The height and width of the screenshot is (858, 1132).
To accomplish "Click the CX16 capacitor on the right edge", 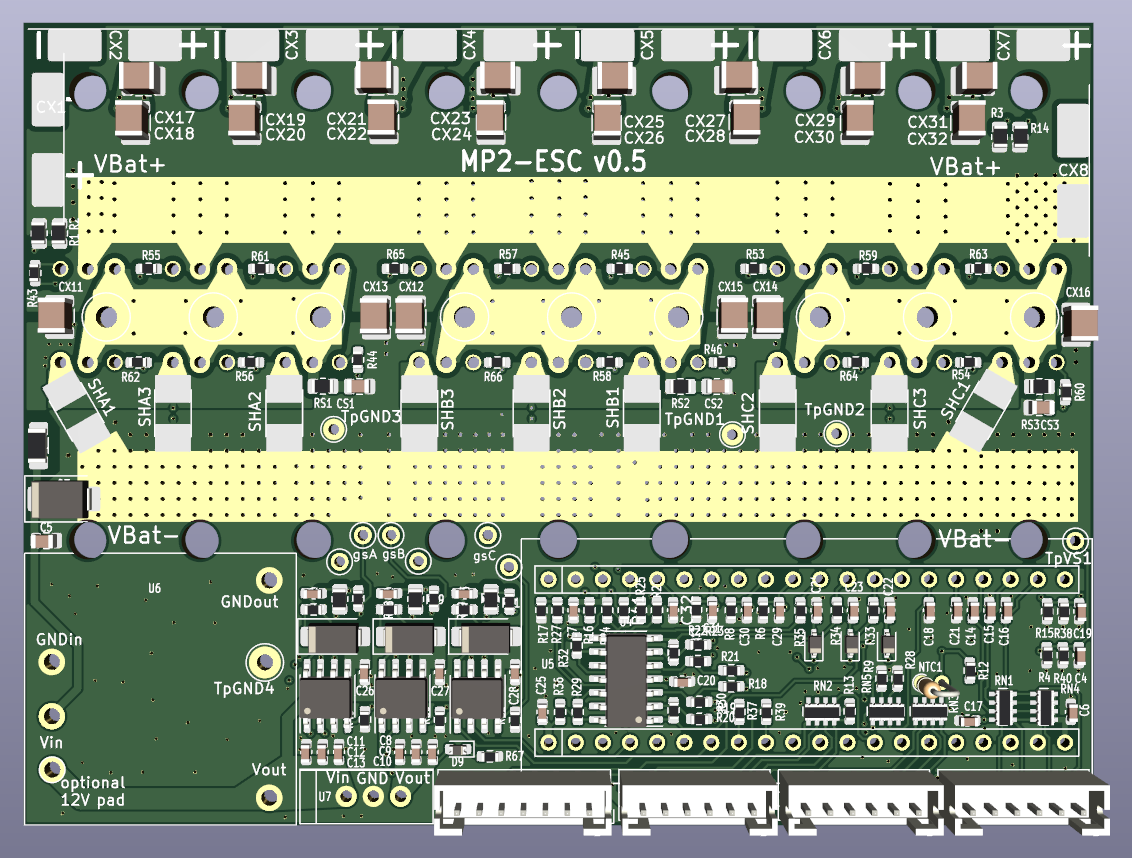I will pos(1079,321).
